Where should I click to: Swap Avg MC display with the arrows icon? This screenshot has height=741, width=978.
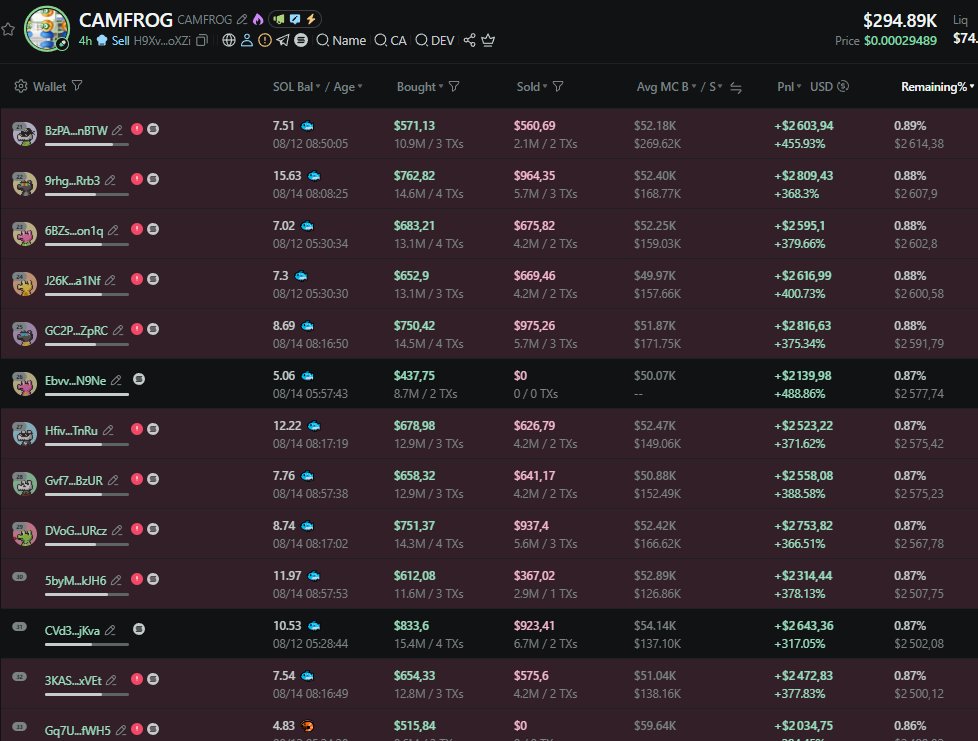[736, 88]
